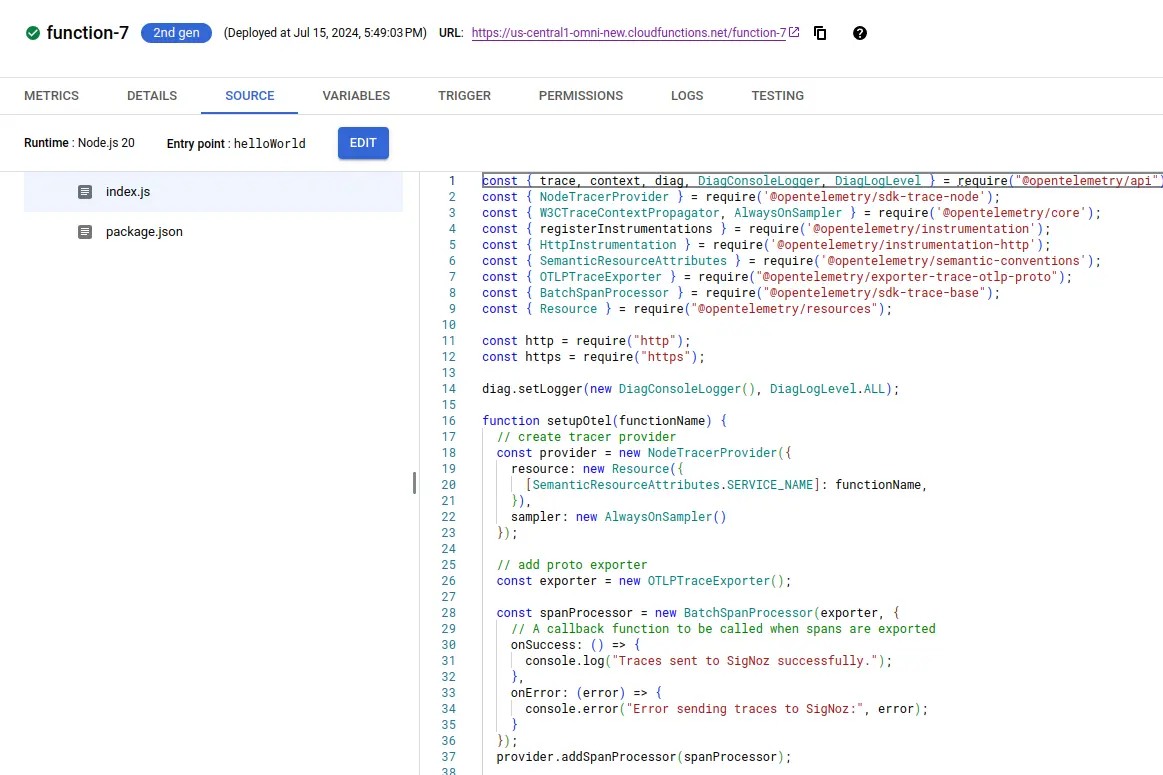Click the green deployed status checkmark icon

point(33,33)
